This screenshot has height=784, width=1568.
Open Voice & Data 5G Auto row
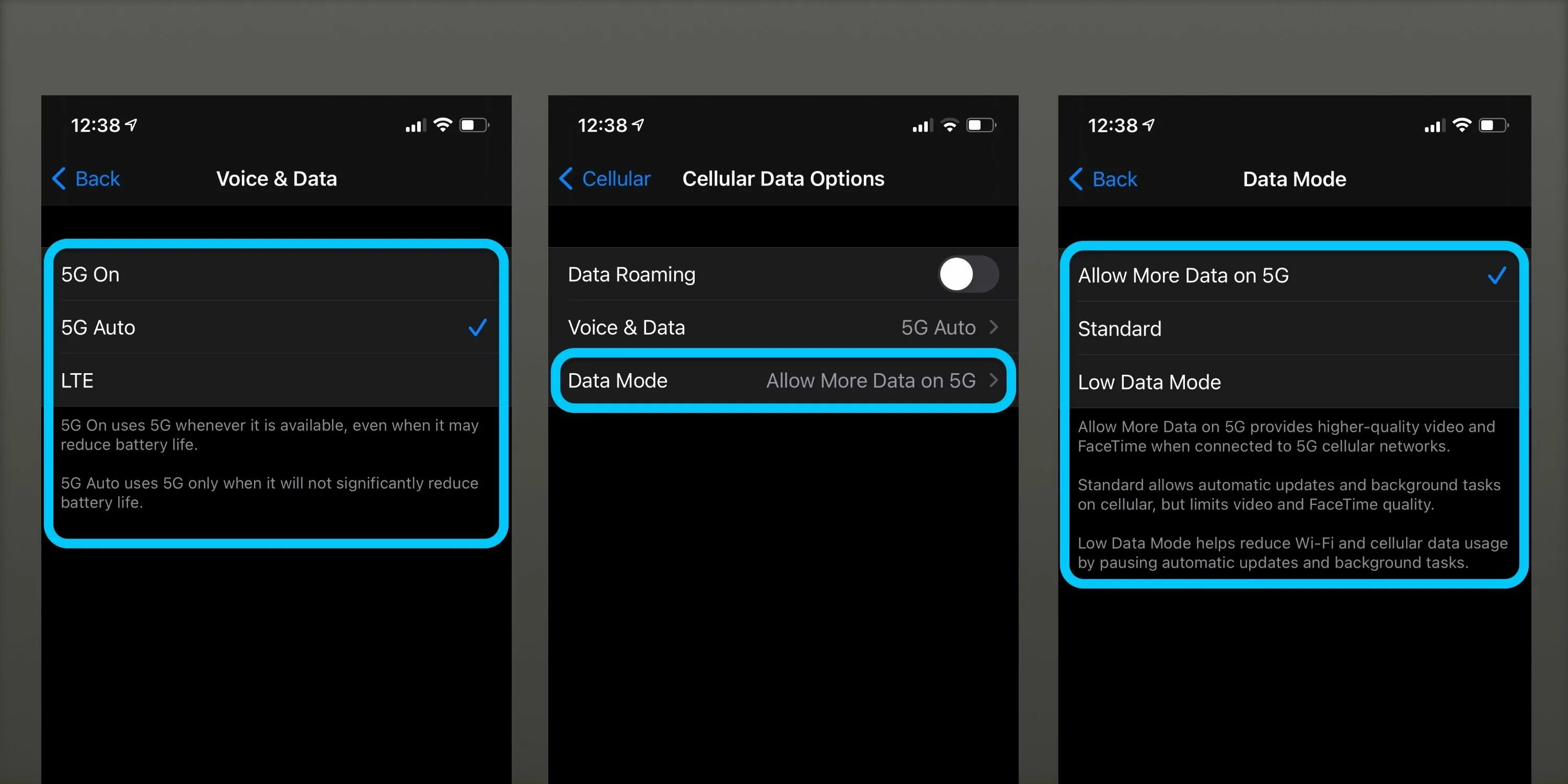coord(782,328)
